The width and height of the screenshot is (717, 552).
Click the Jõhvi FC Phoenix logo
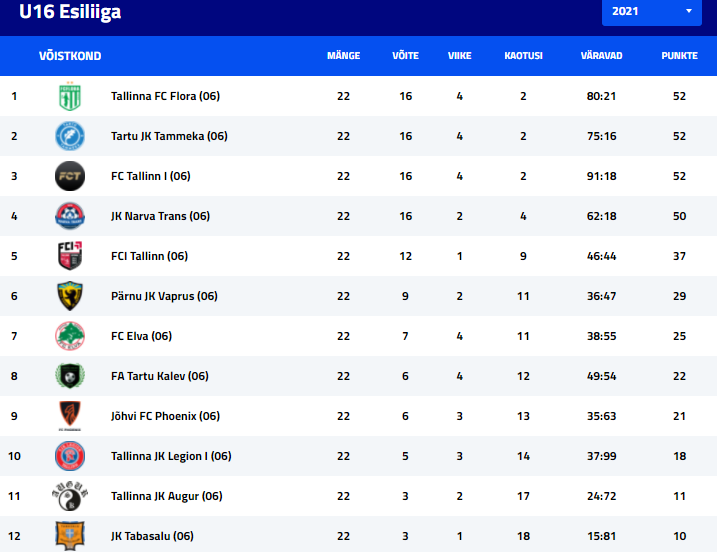pyautogui.click(x=70, y=416)
